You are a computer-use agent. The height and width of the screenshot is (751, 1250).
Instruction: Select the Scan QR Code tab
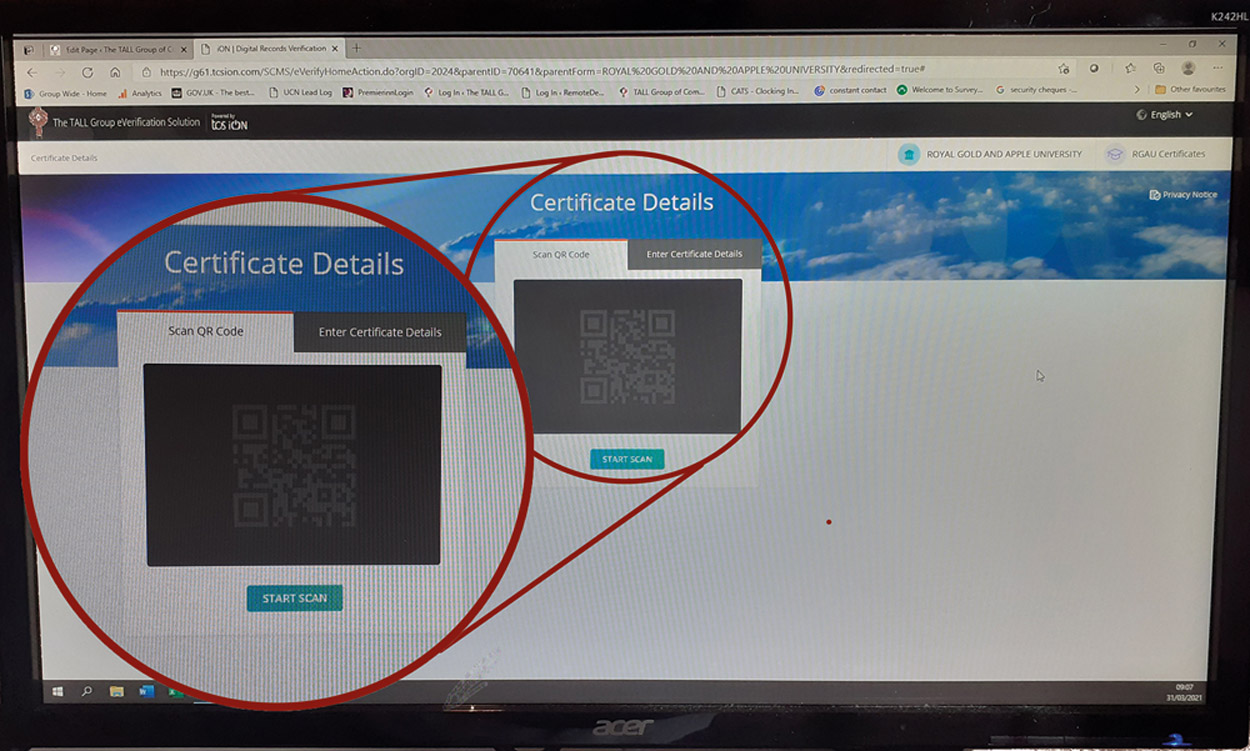point(560,255)
